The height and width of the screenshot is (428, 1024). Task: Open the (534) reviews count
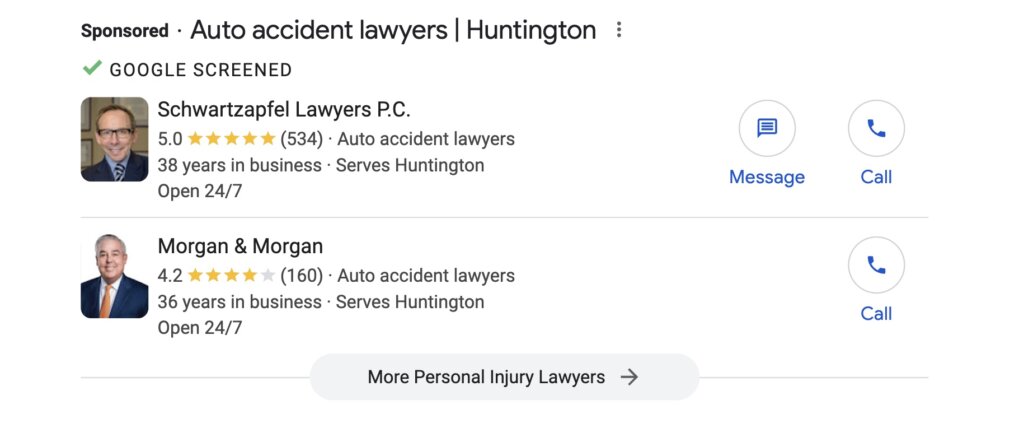click(x=301, y=139)
